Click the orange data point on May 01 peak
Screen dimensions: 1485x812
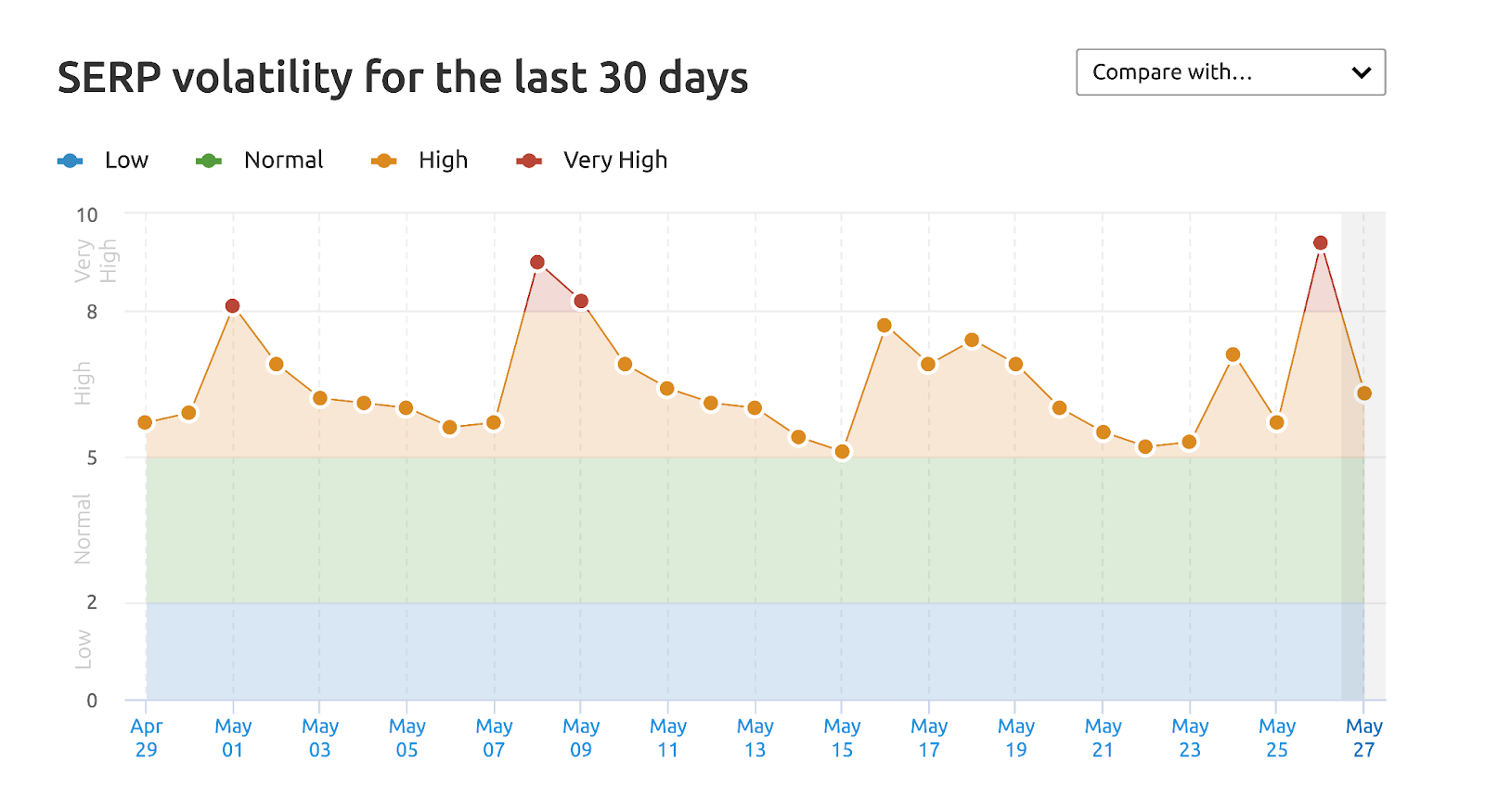(232, 304)
